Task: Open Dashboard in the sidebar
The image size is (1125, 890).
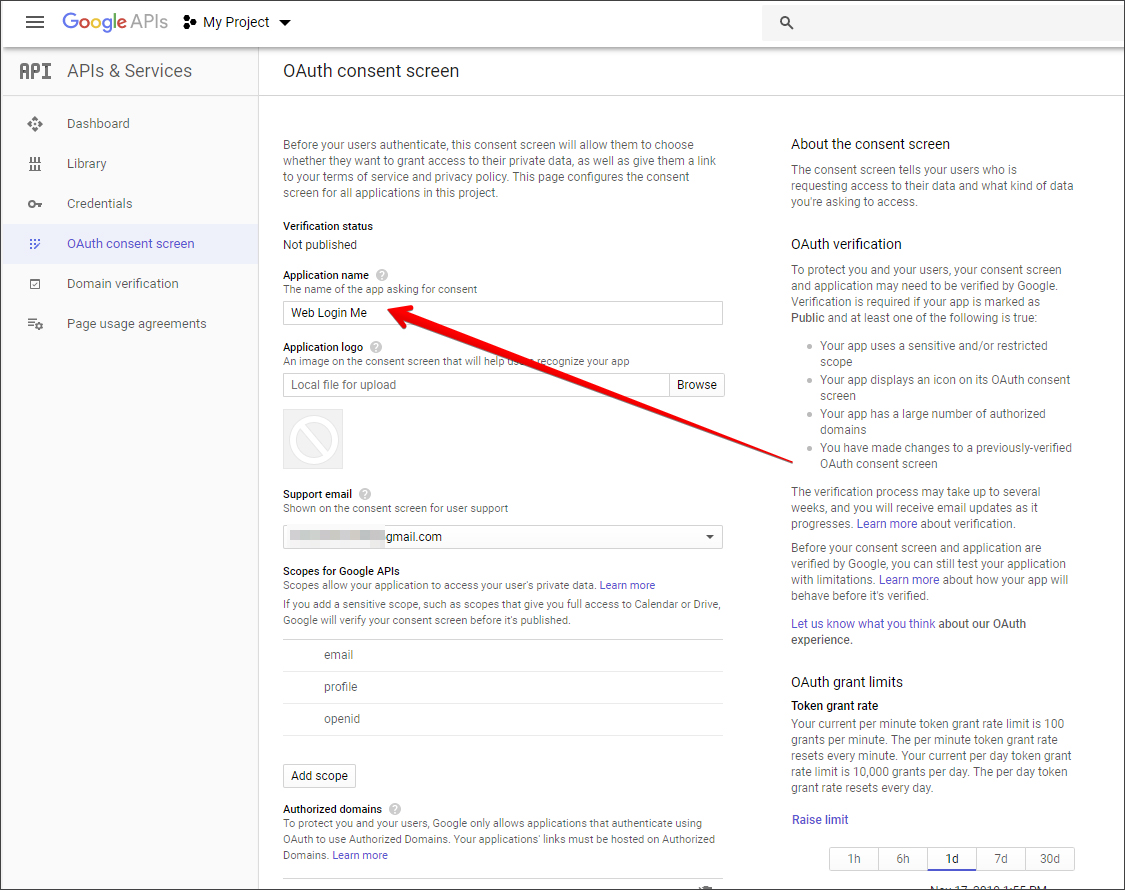Action: [98, 123]
